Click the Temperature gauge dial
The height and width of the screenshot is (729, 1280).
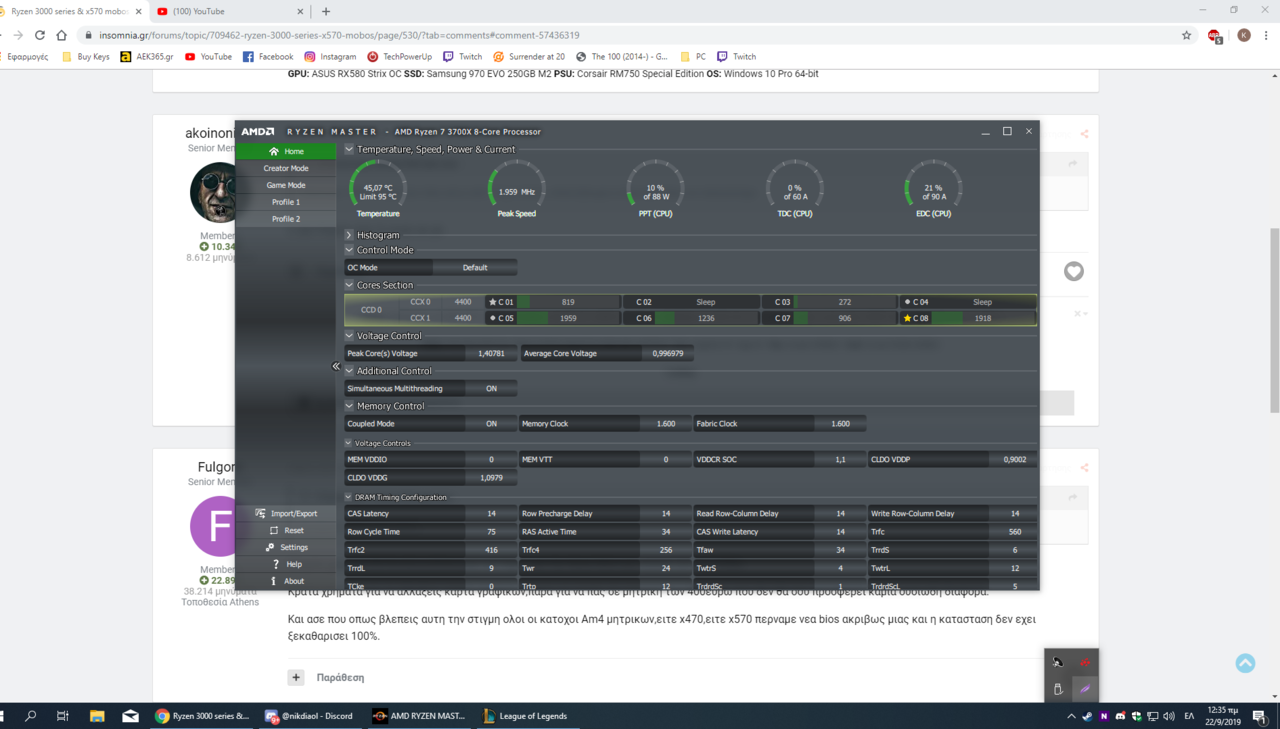(x=378, y=187)
